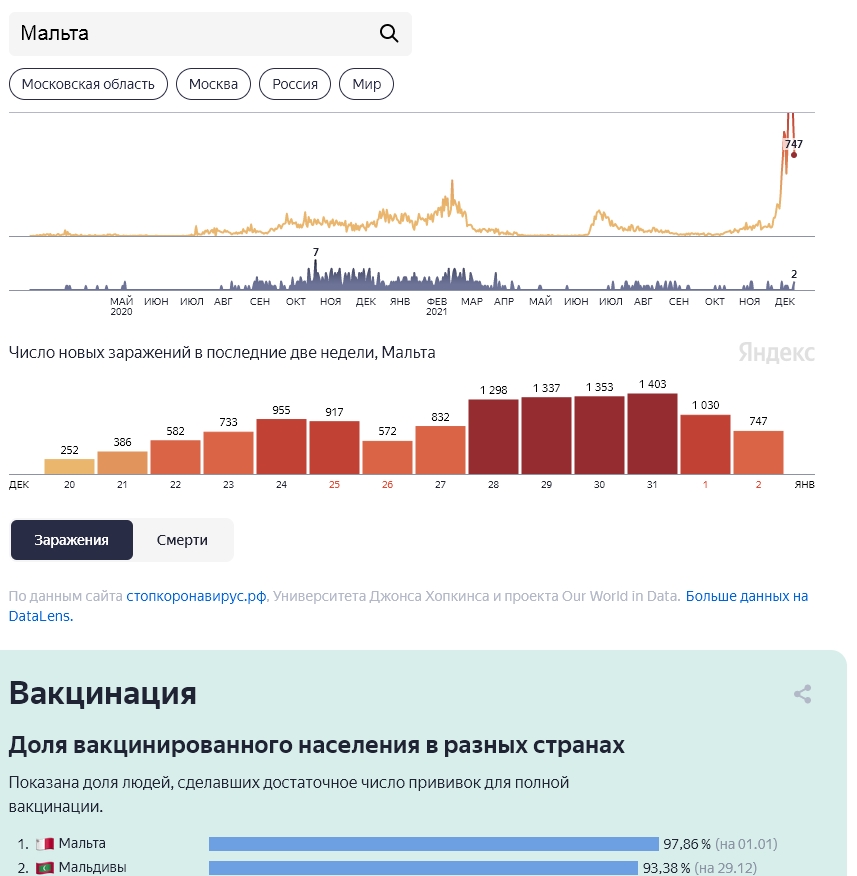The width and height of the screenshot is (857, 876).
Task: Open the стопкоронавирус.рф link
Action: coord(196,596)
